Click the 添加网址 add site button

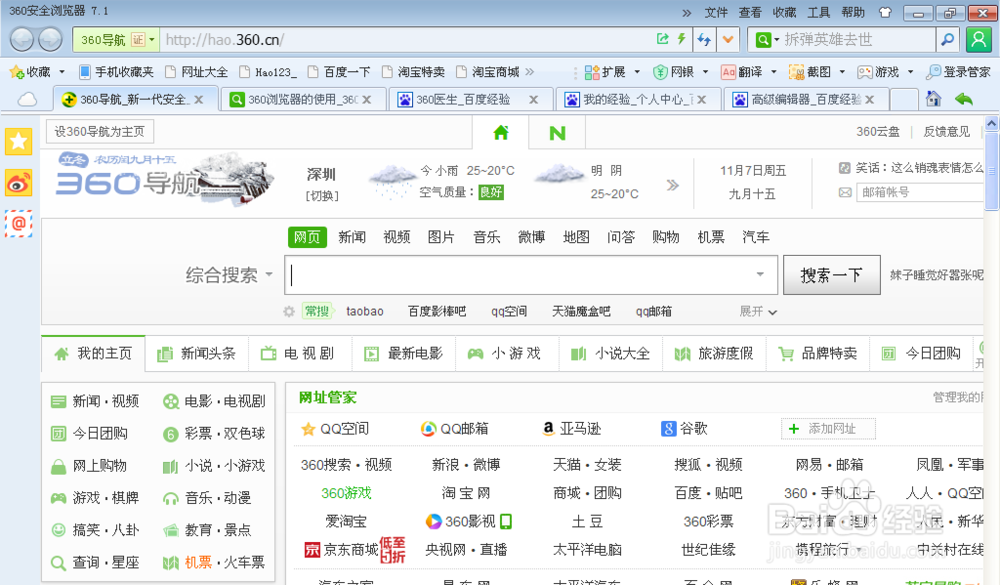pyautogui.click(x=828, y=429)
